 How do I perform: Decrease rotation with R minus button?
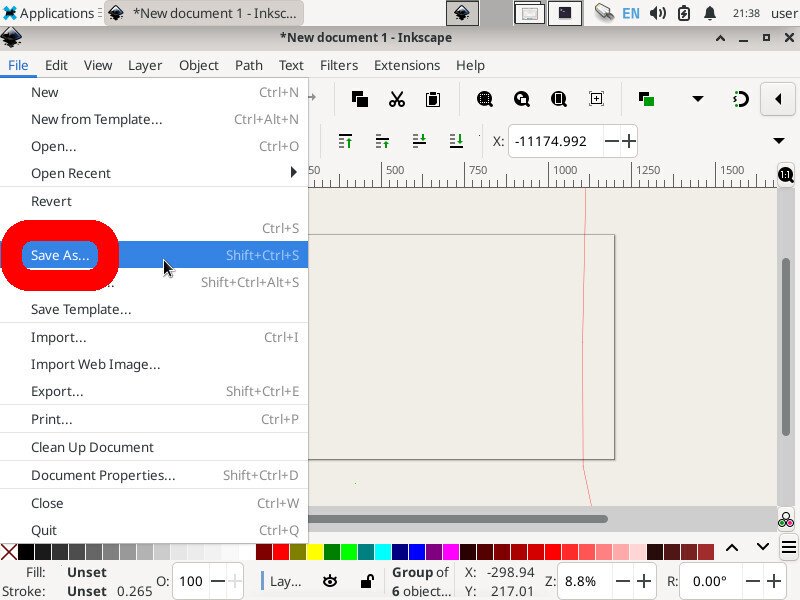tap(754, 581)
